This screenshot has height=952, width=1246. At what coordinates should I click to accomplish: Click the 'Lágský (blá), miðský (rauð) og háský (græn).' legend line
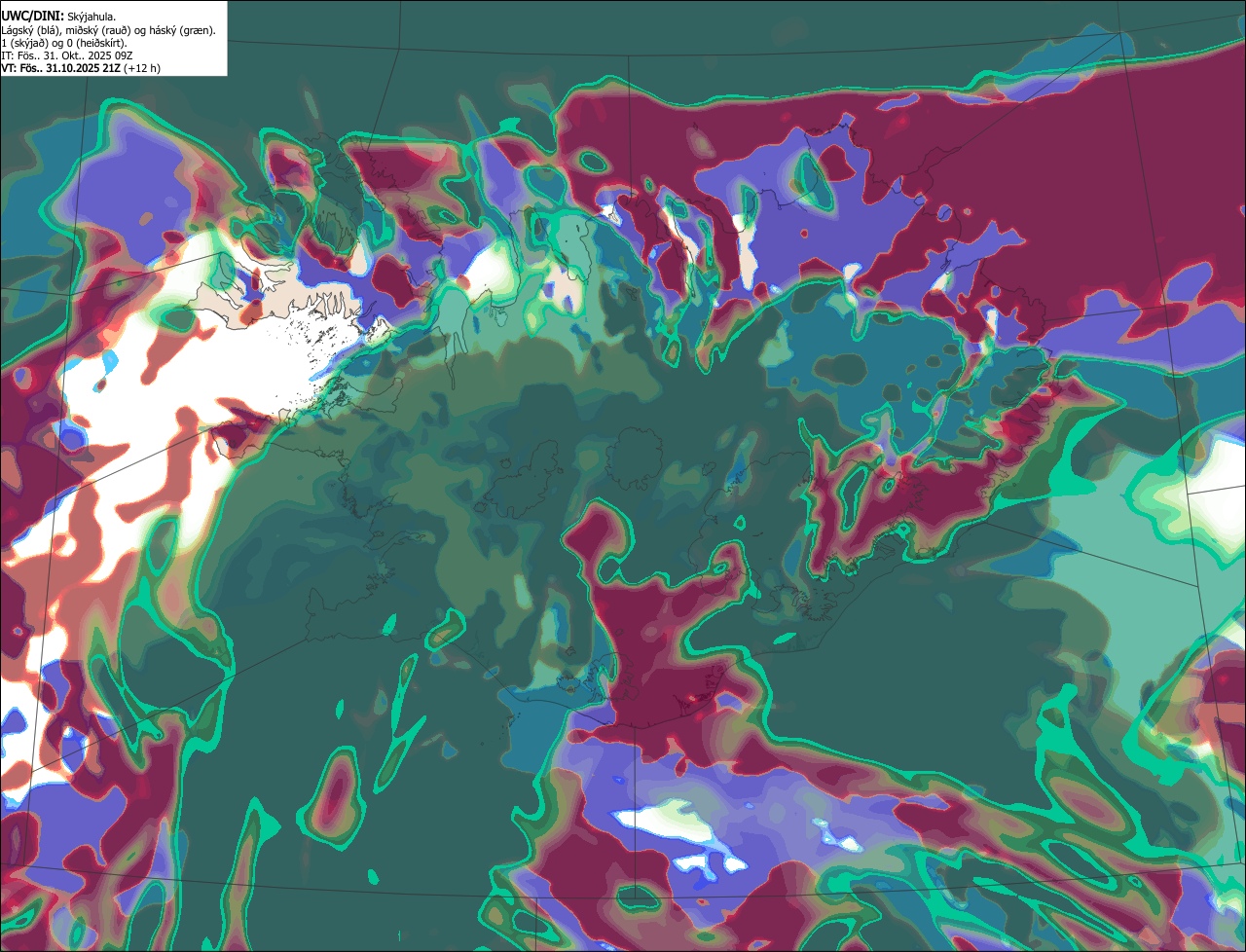point(109,30)
